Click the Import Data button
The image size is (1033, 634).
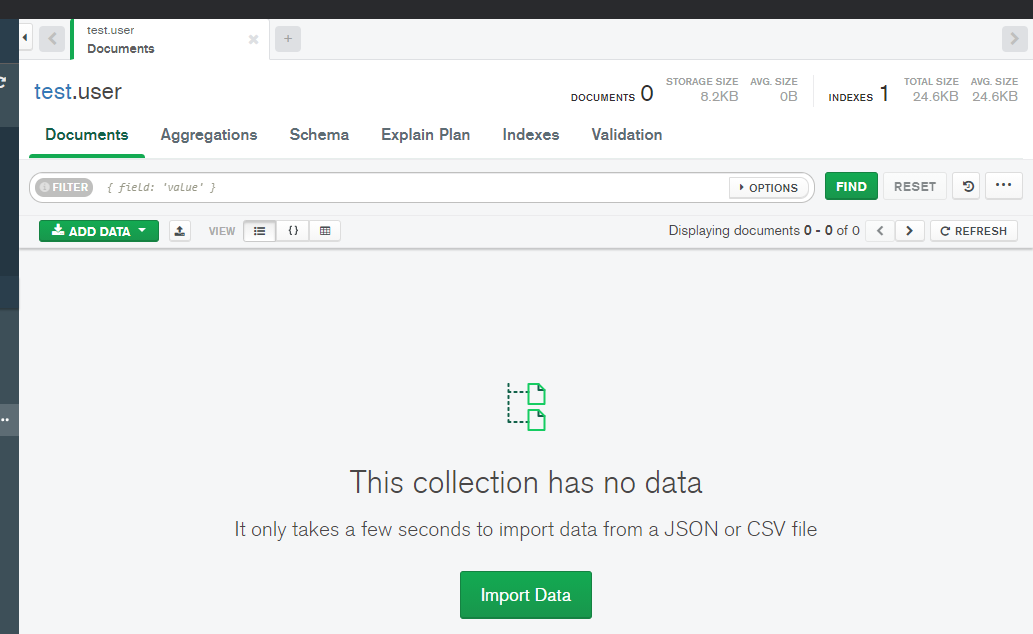[x=526, y=595]
